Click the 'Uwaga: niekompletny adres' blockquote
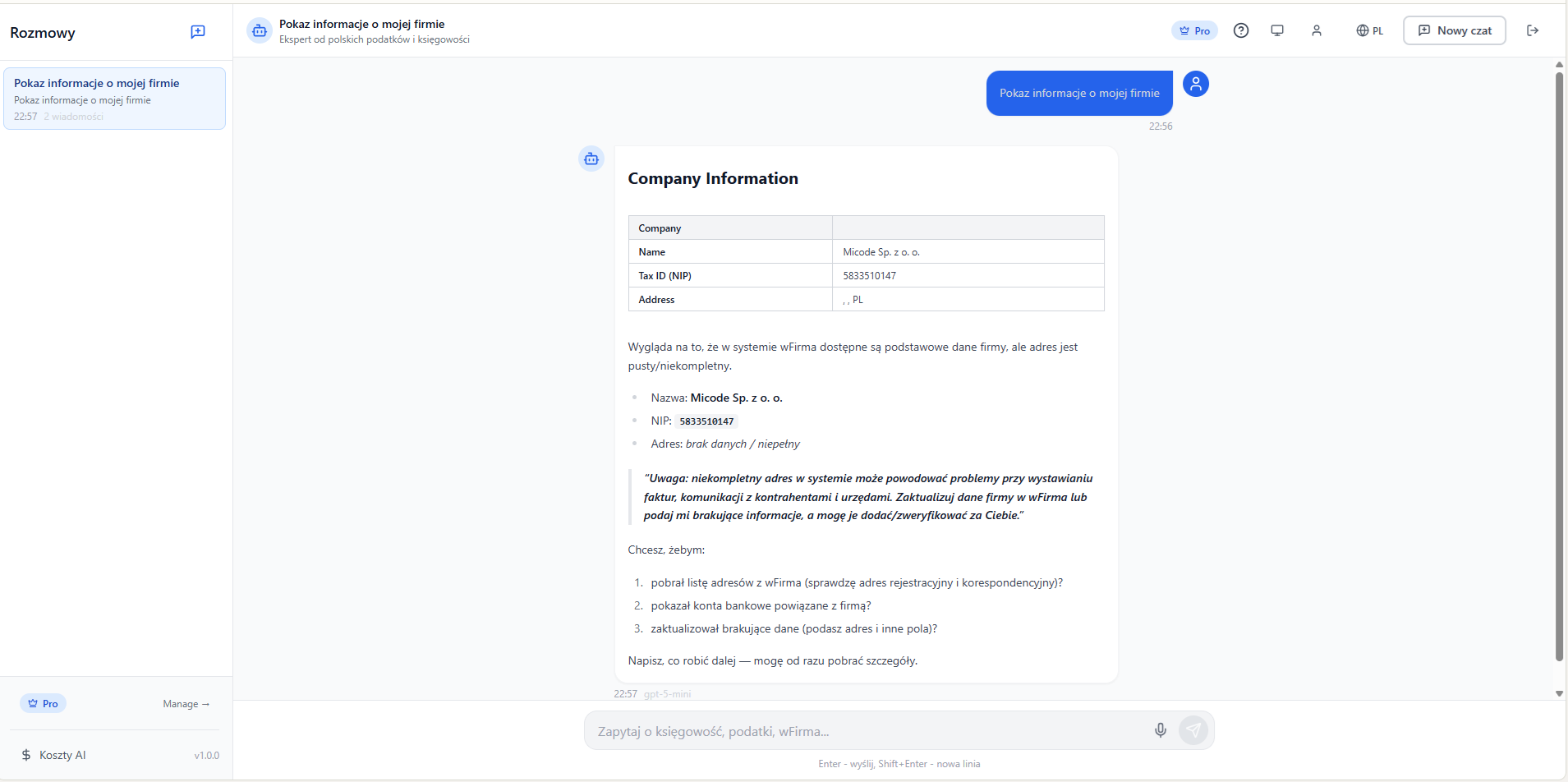Screen dimensions: 1568x782 (x=868, y=497)
